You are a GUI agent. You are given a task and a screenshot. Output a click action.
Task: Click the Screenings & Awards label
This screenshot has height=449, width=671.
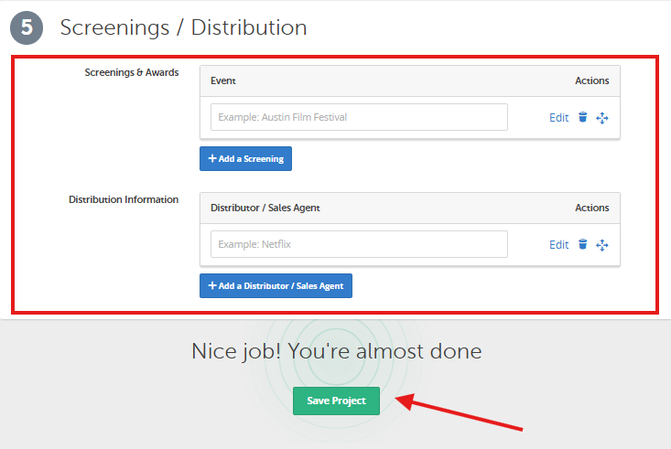tap(131, 73)
